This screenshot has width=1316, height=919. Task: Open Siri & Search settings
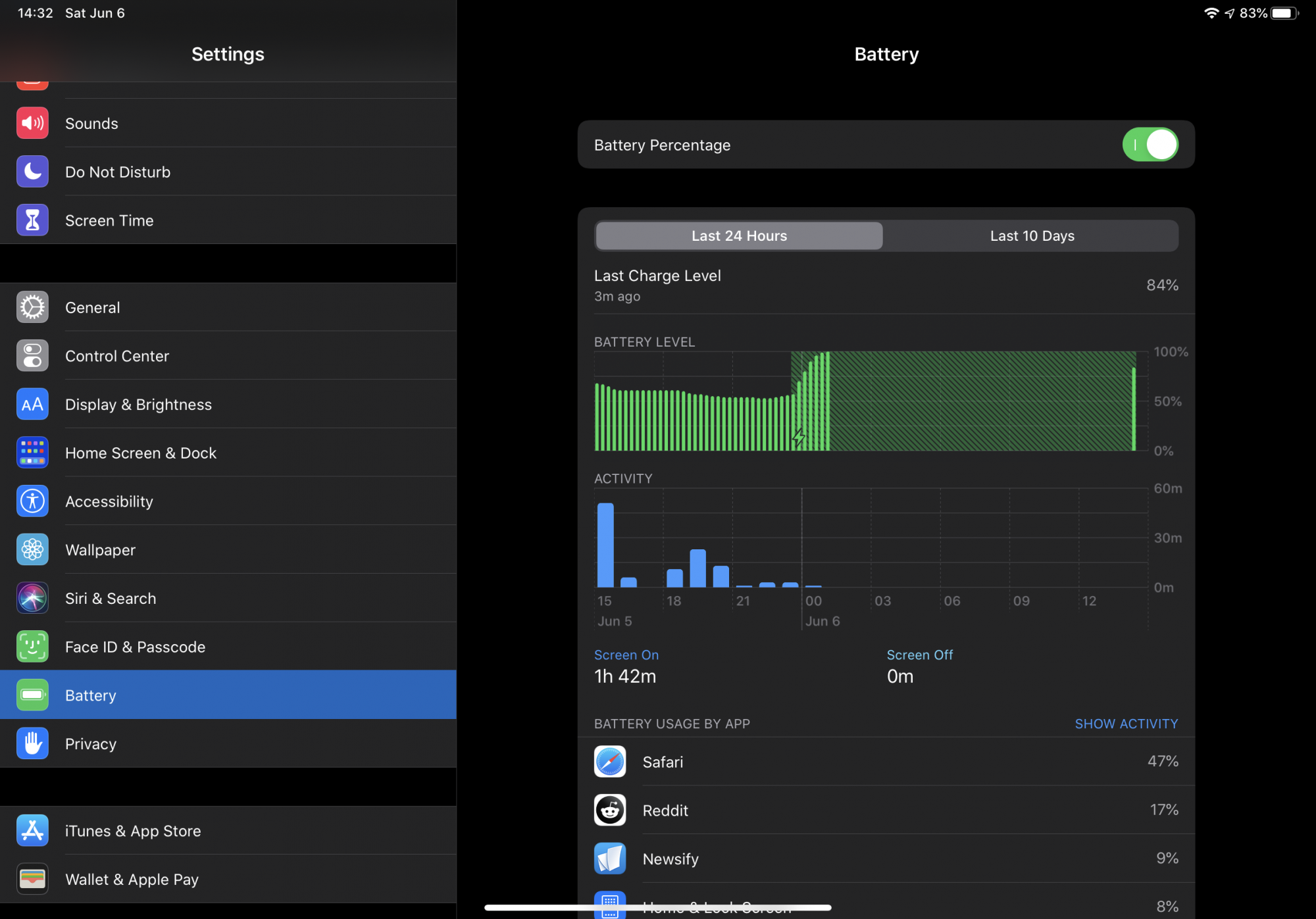[x=228, y=599]
